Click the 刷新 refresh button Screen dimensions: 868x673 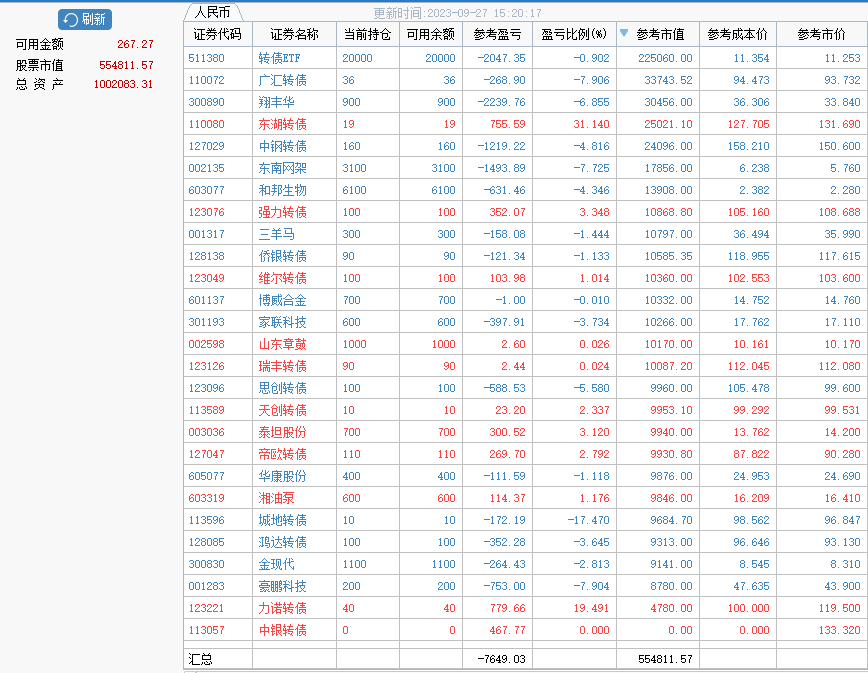coord(85,19)
